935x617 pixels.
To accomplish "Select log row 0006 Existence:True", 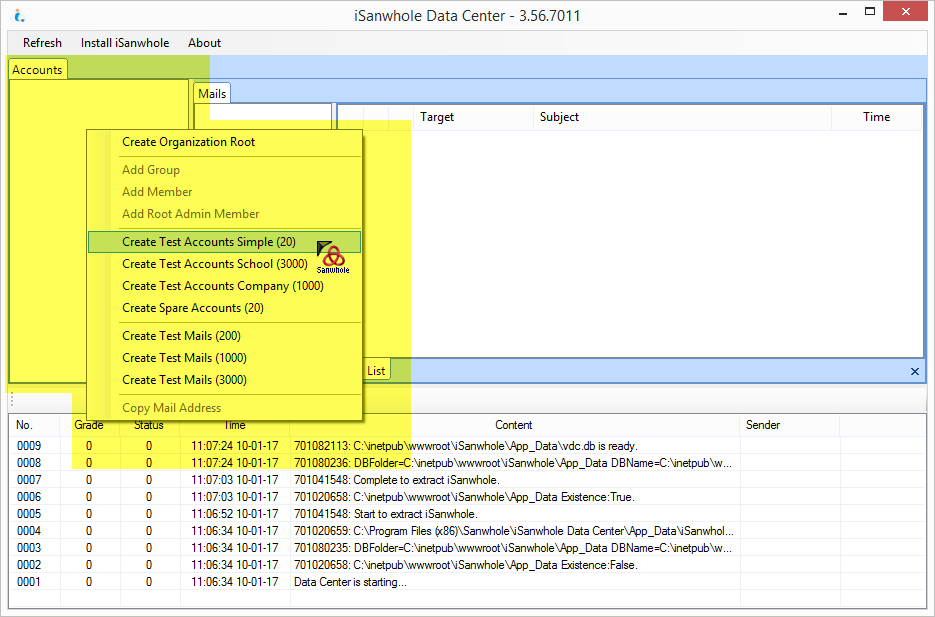I will (x=467, y=497).
